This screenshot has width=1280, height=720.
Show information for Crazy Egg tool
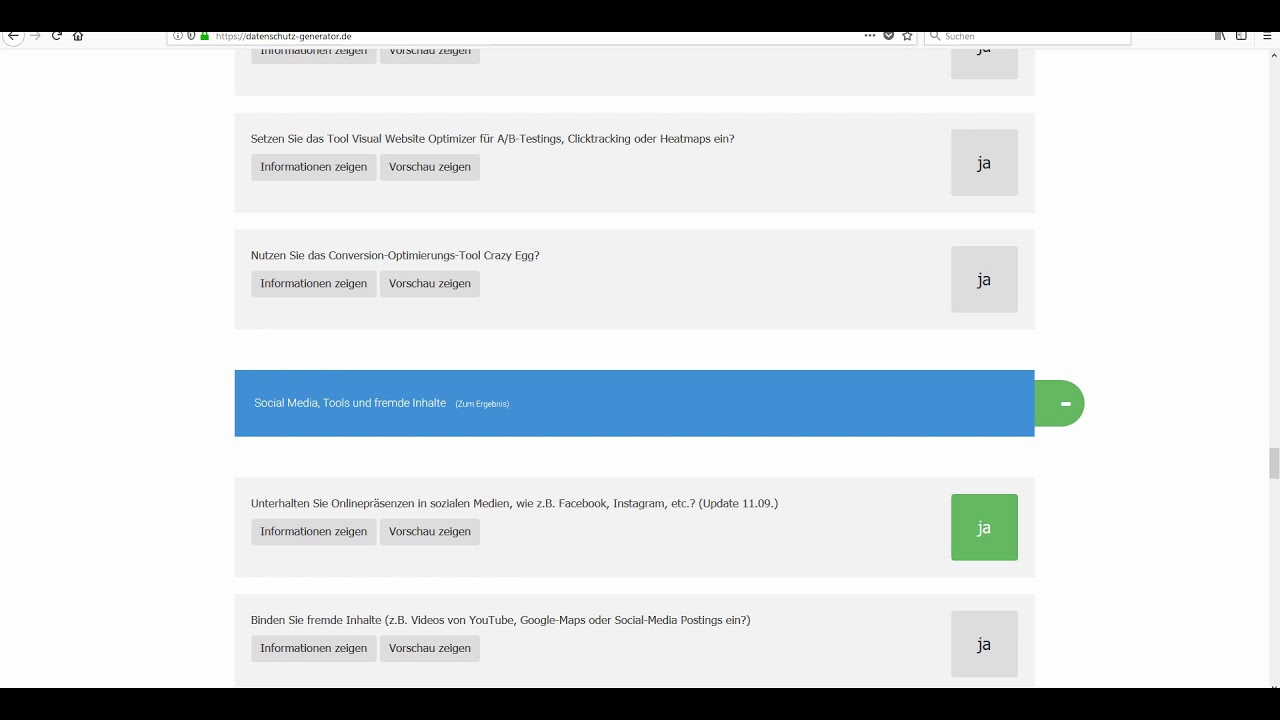tap(314, 284)
